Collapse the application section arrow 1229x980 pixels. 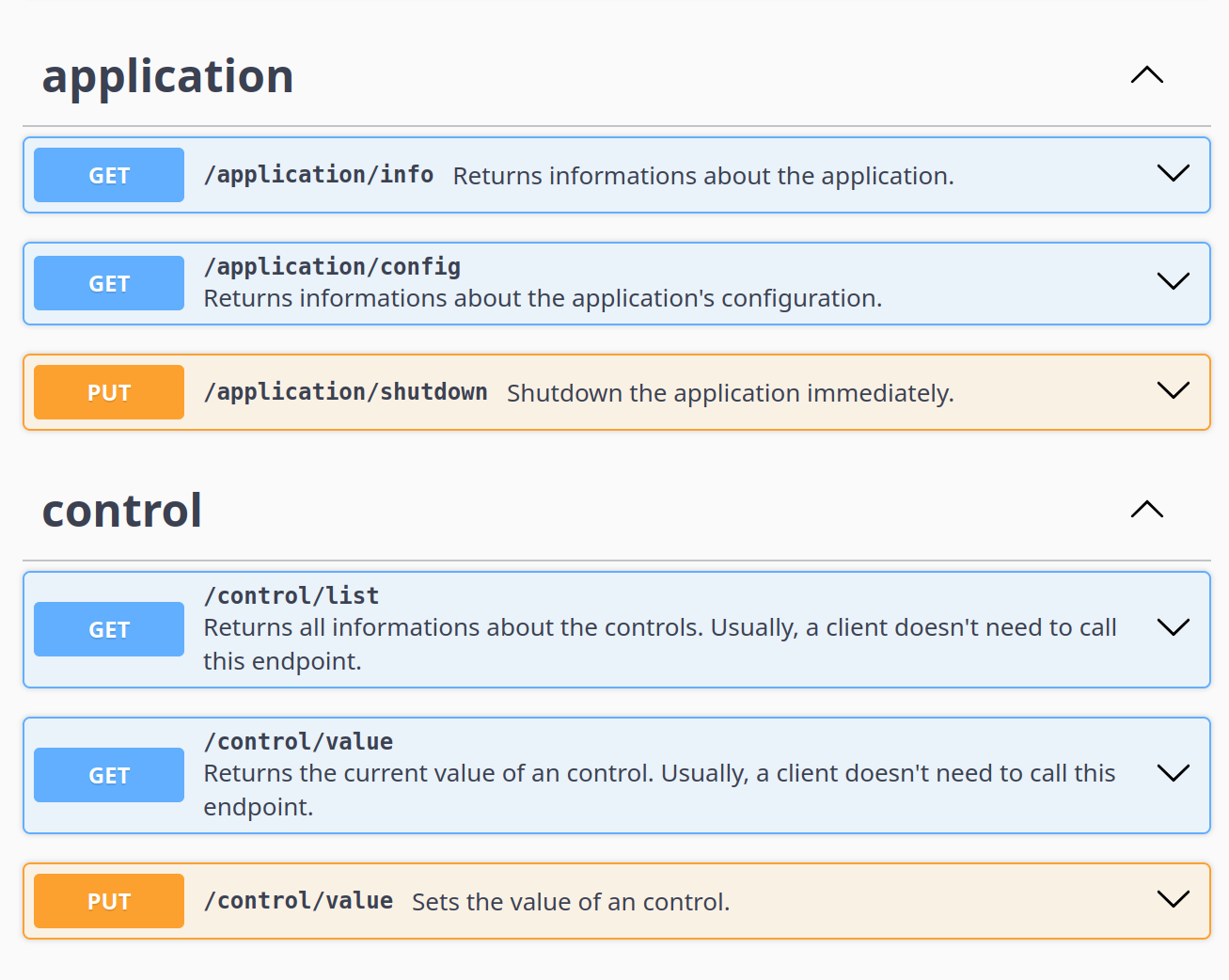coord(1145,74)
